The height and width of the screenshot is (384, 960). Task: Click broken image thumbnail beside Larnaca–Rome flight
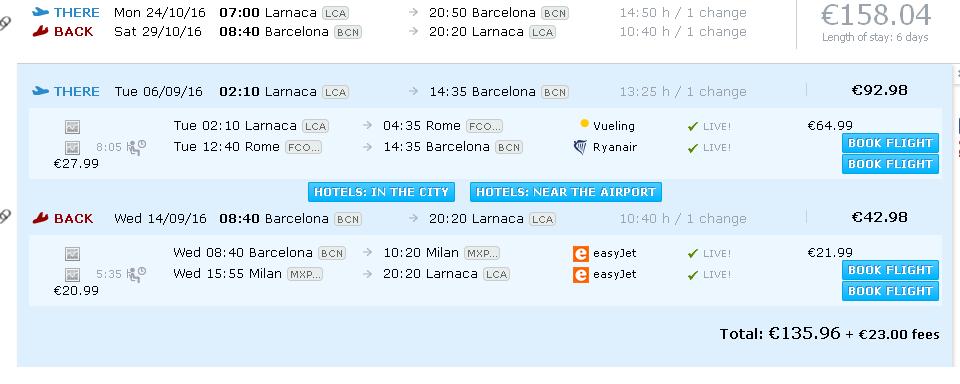coord(72,127)
